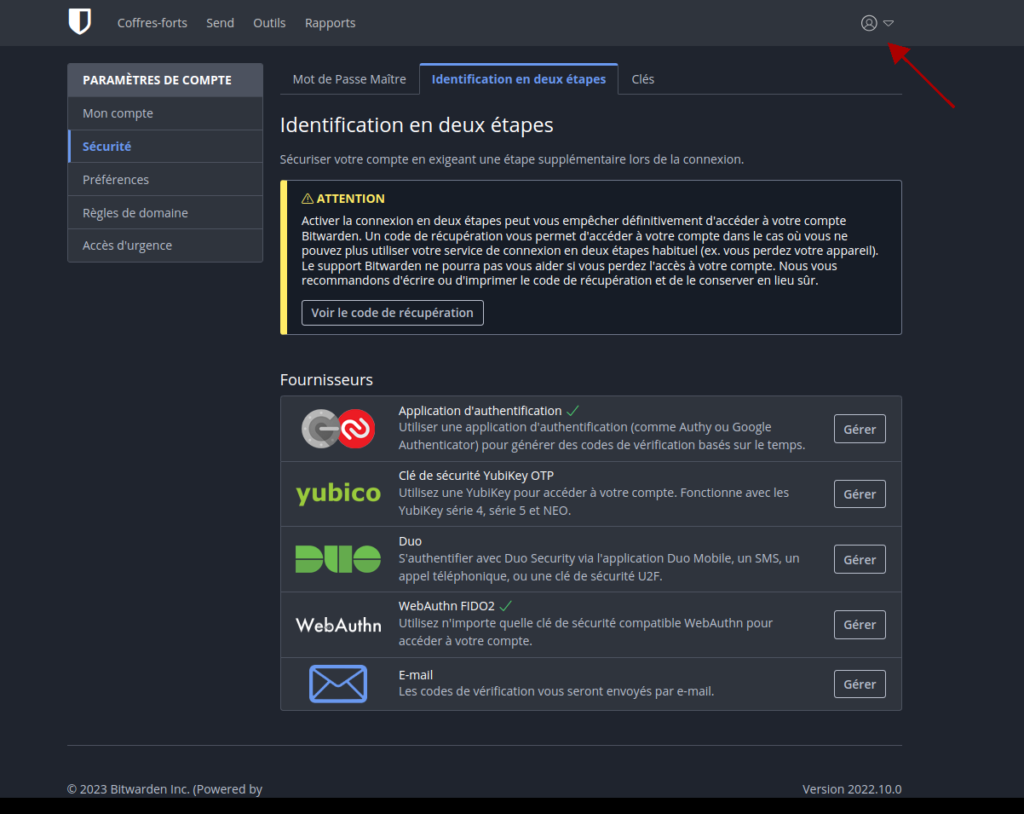This screenshot has width=1024, height=814.
Task: Open the Outils menu
Action: (269, 23)
